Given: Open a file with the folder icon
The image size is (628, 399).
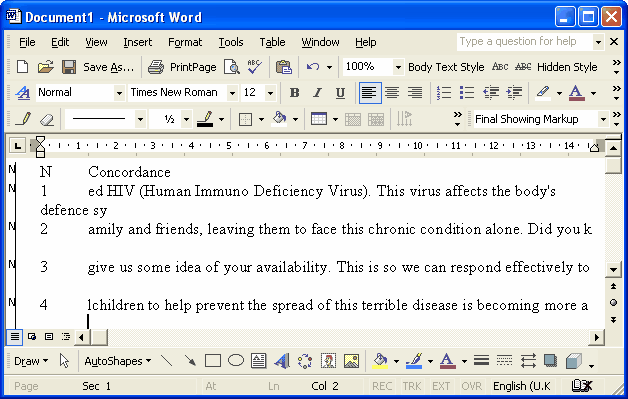Looking at the screenshot, I should point(46,67).
